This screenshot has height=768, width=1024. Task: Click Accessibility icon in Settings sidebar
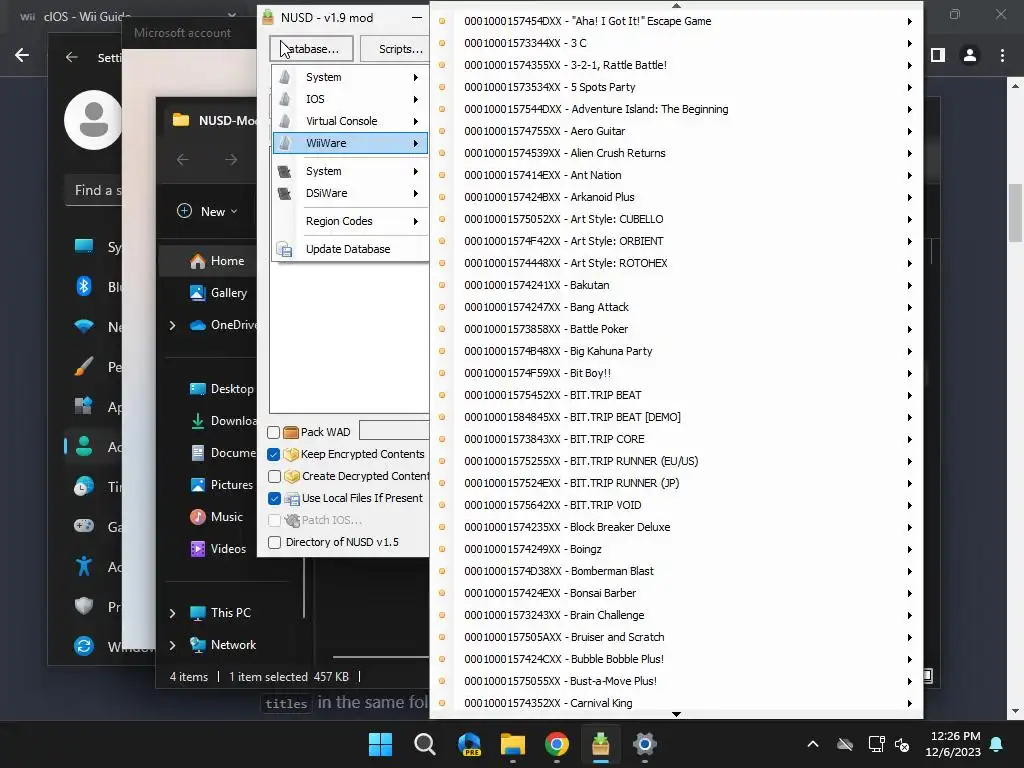(x=84, y=566)
